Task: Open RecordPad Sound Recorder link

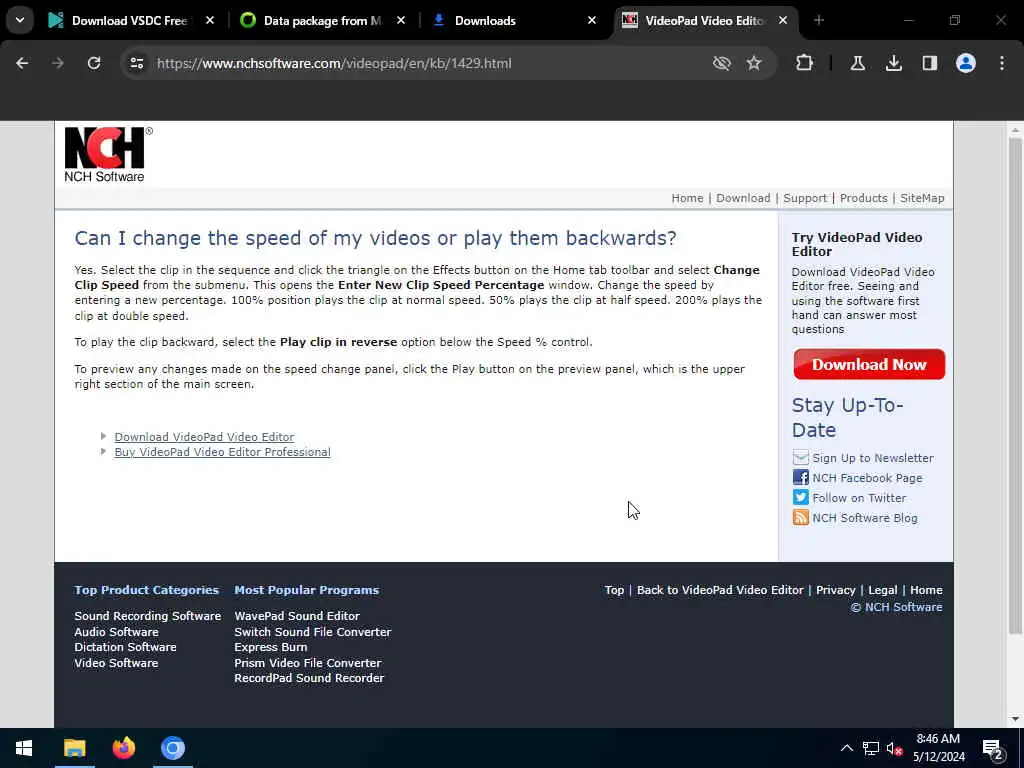Action: click(309, 678)
